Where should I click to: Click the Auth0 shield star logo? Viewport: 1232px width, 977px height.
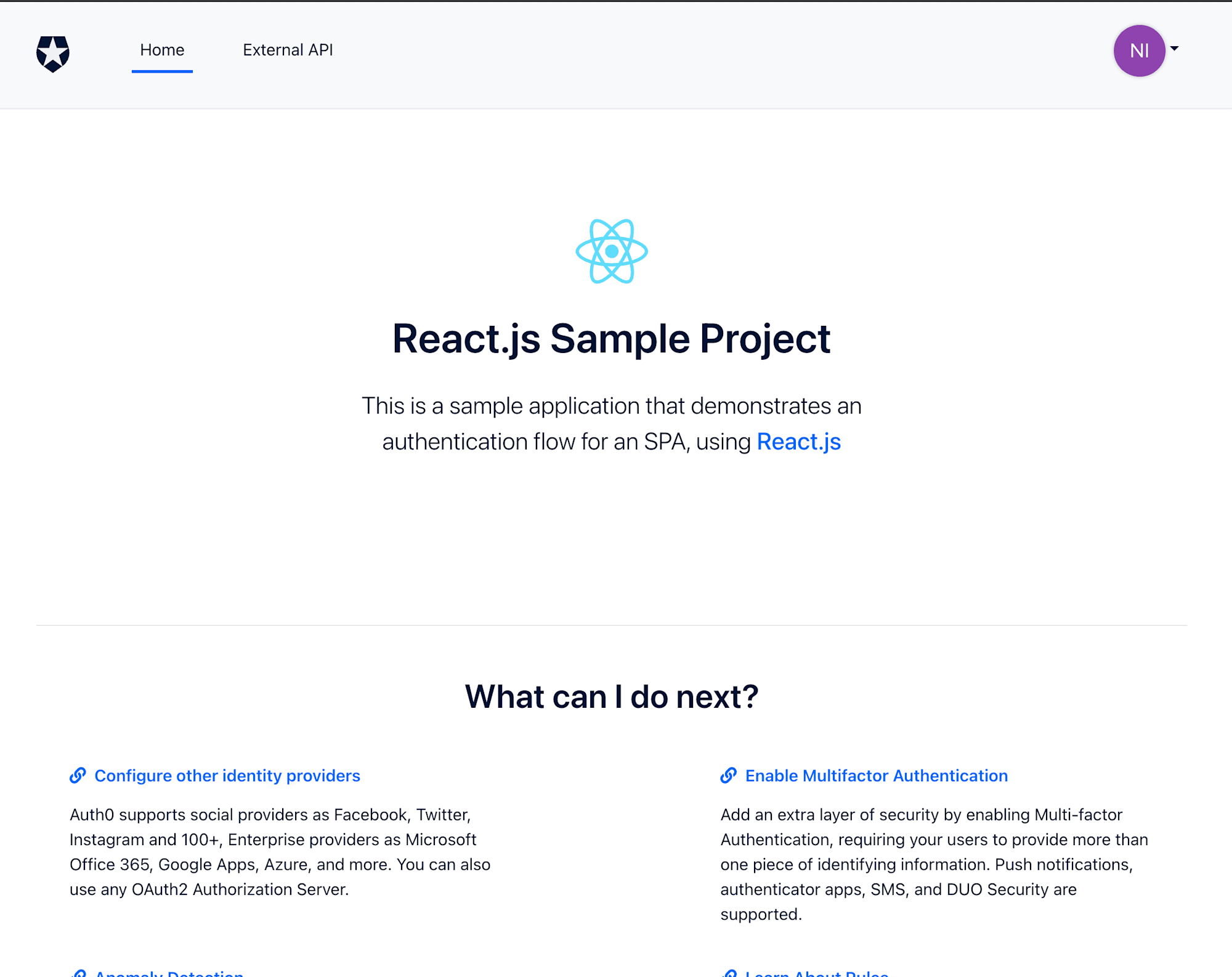tap(53, 54)
